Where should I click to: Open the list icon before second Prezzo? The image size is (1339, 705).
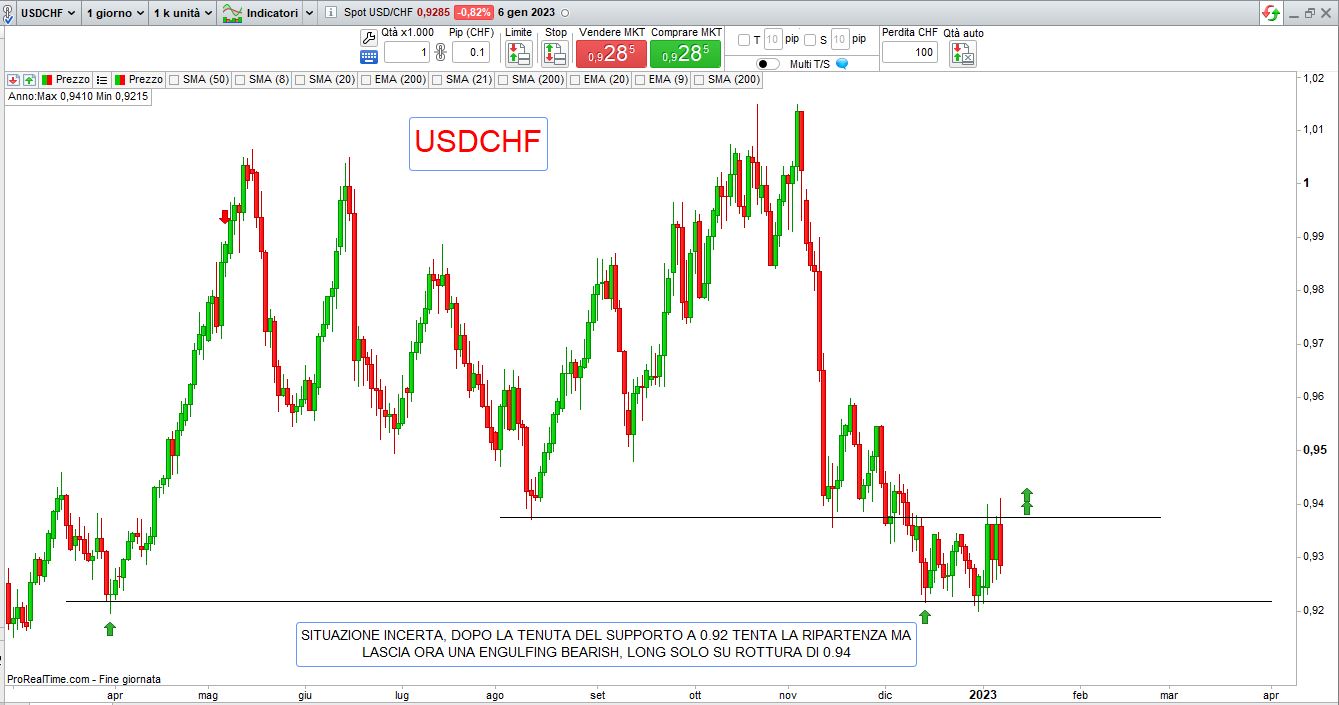102,79
